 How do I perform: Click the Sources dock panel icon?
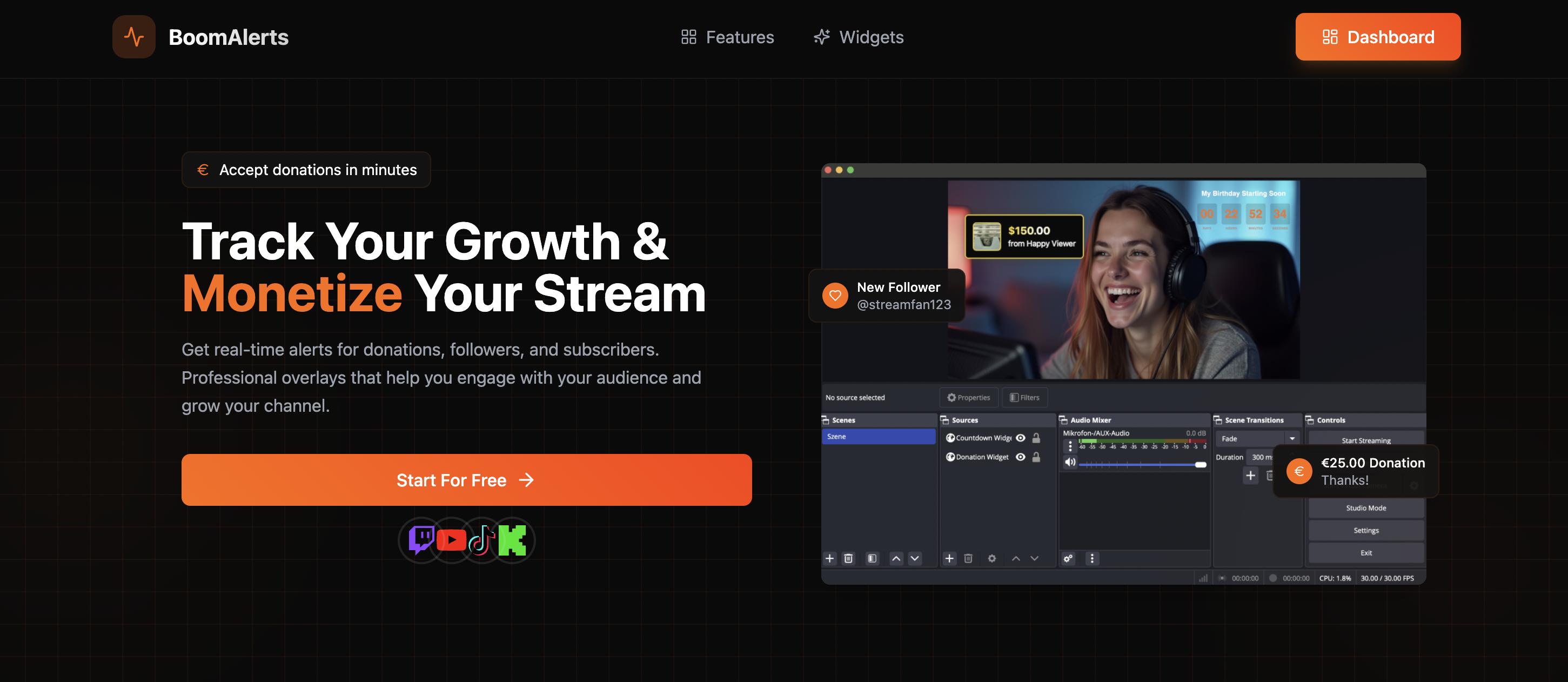click(x=944, y=420)
